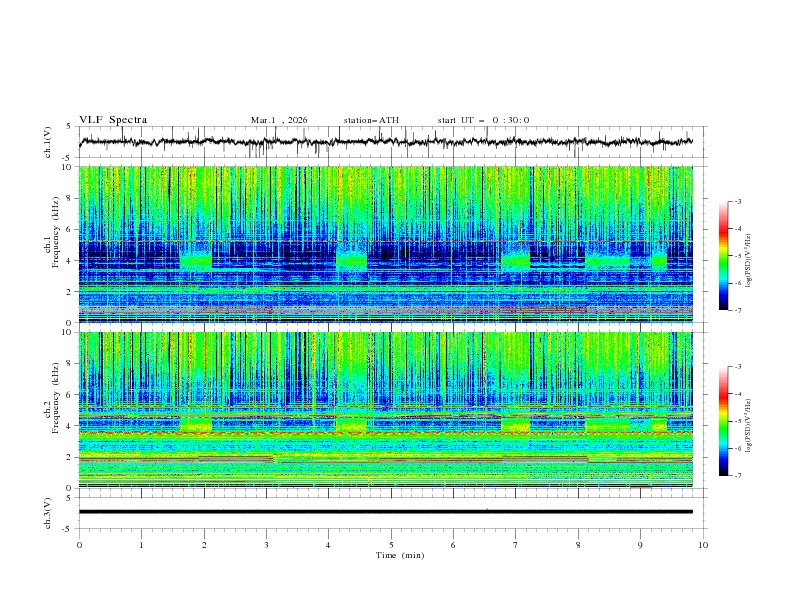Screen dimensions: 792x612
Task: Click inside the ch.2 spectrogram panel
Action: pyautogui.click(x=386, y=410)
